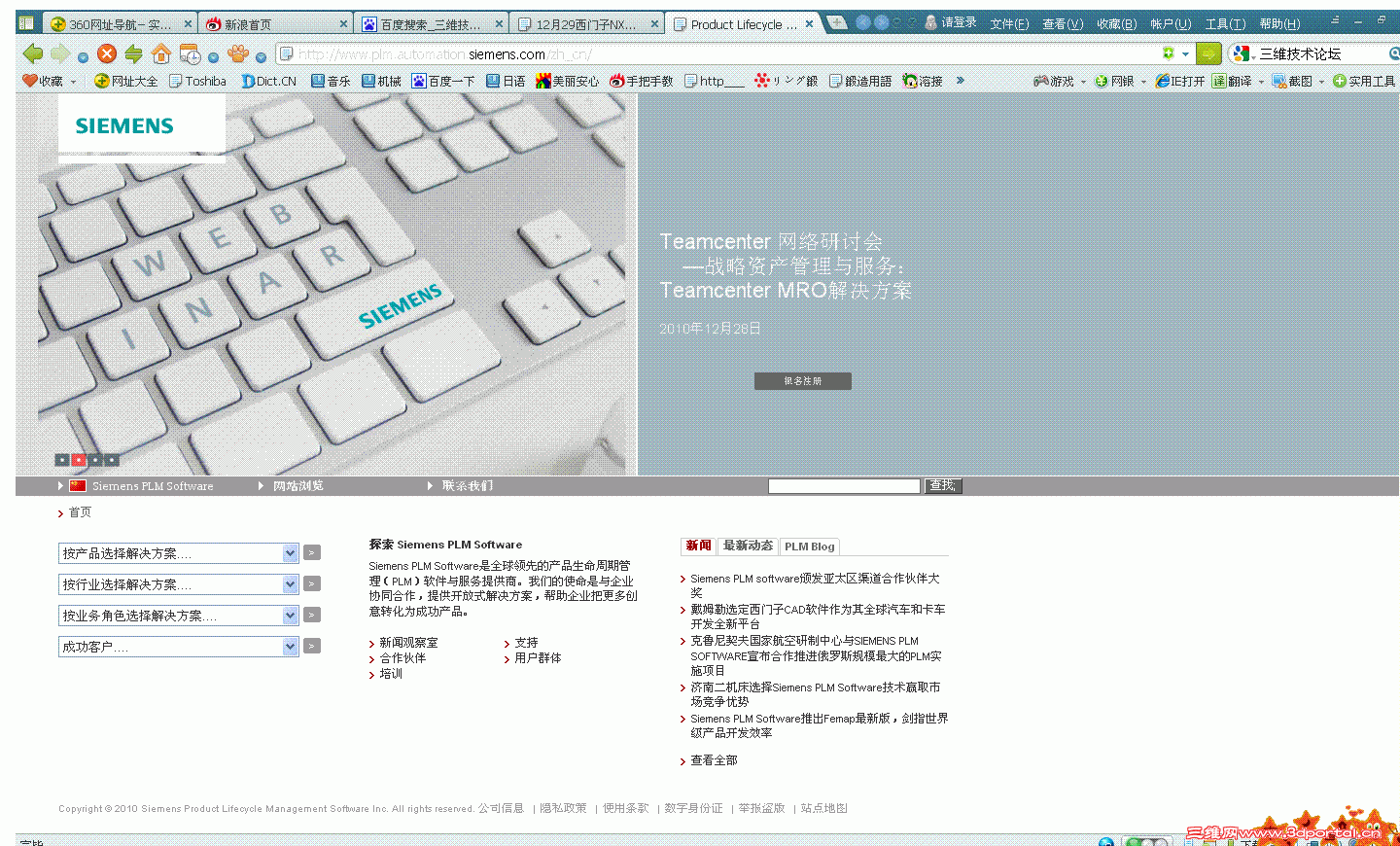Click the green go button beside address bar
Screen dimensions: 1400x846
pyautogui.click(x=1208, y=53)
